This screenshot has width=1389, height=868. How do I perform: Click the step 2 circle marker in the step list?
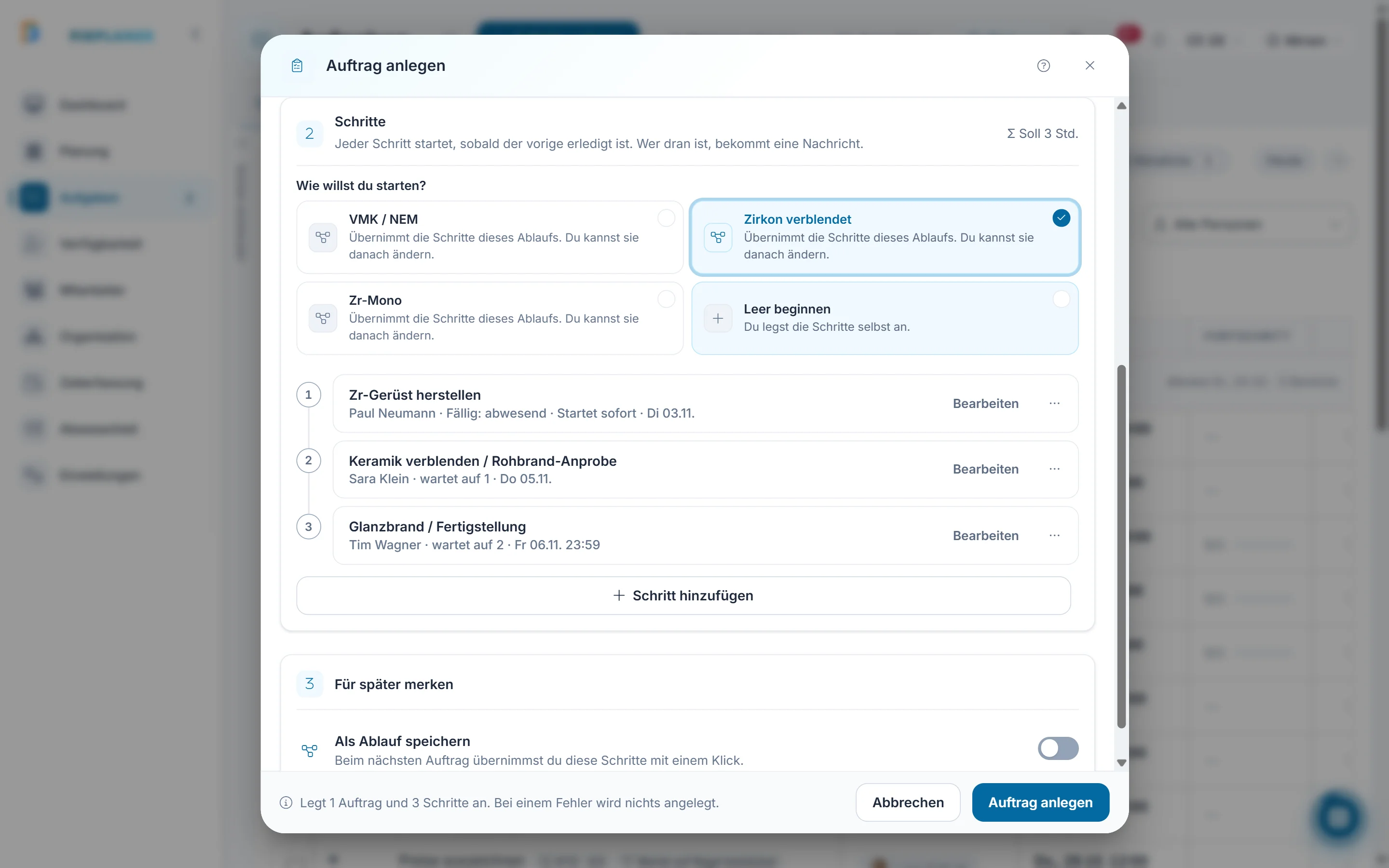pos(308,461)
